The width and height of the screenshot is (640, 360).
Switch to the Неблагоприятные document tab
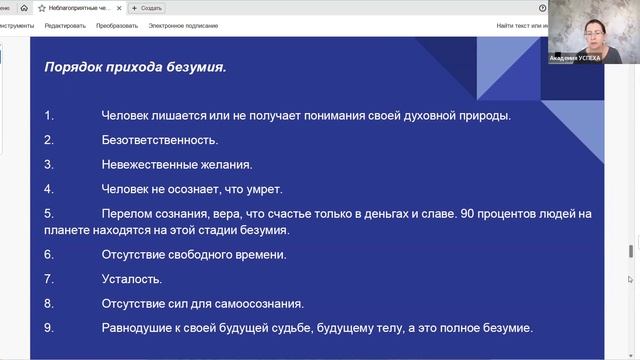point(80,8)
